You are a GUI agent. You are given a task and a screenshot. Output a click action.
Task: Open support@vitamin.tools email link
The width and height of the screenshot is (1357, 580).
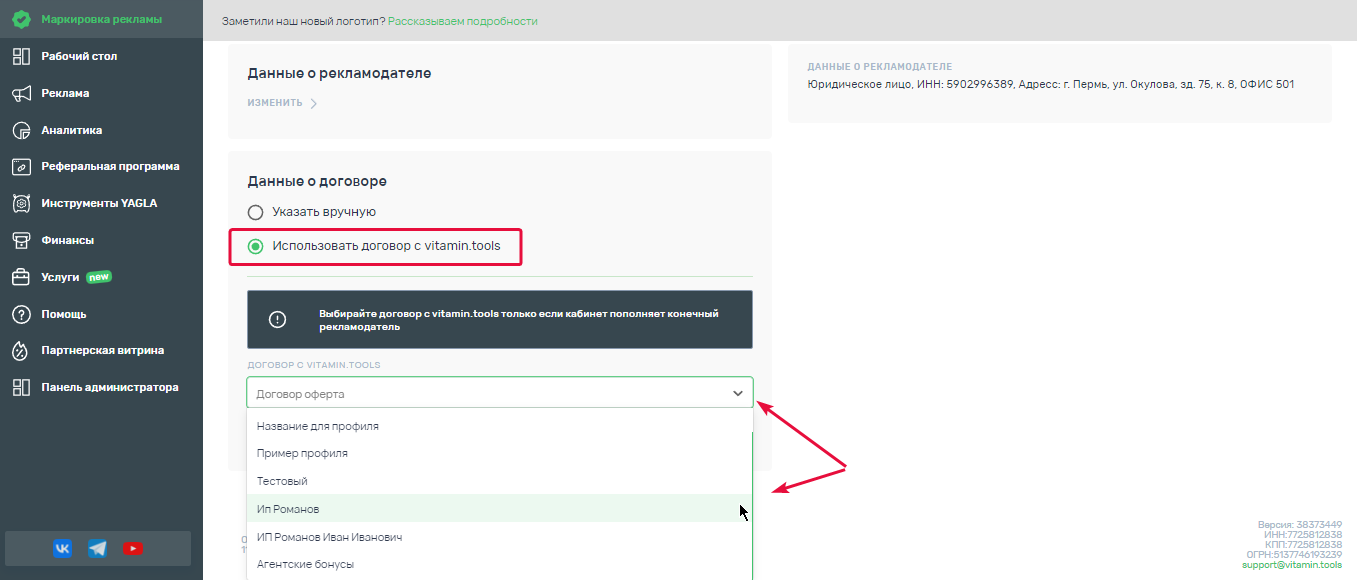point(1292,565)
